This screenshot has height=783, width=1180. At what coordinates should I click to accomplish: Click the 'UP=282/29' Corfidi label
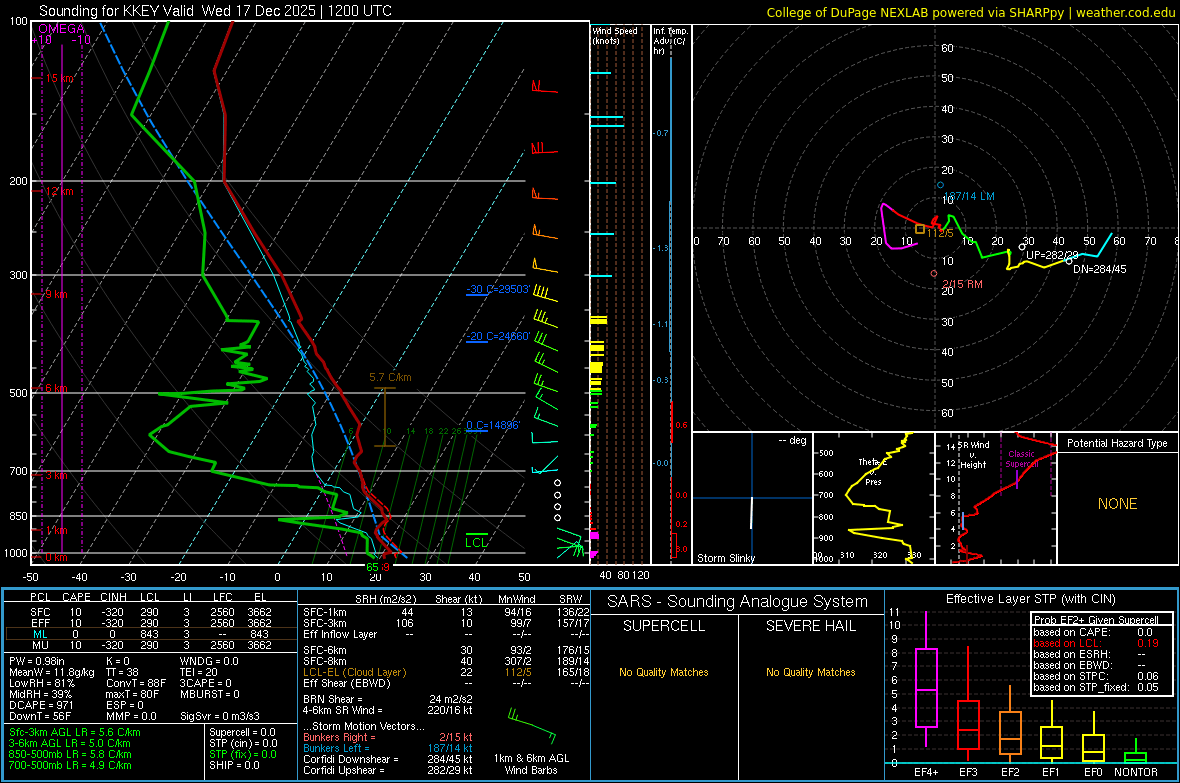(x=1052, y=255)
